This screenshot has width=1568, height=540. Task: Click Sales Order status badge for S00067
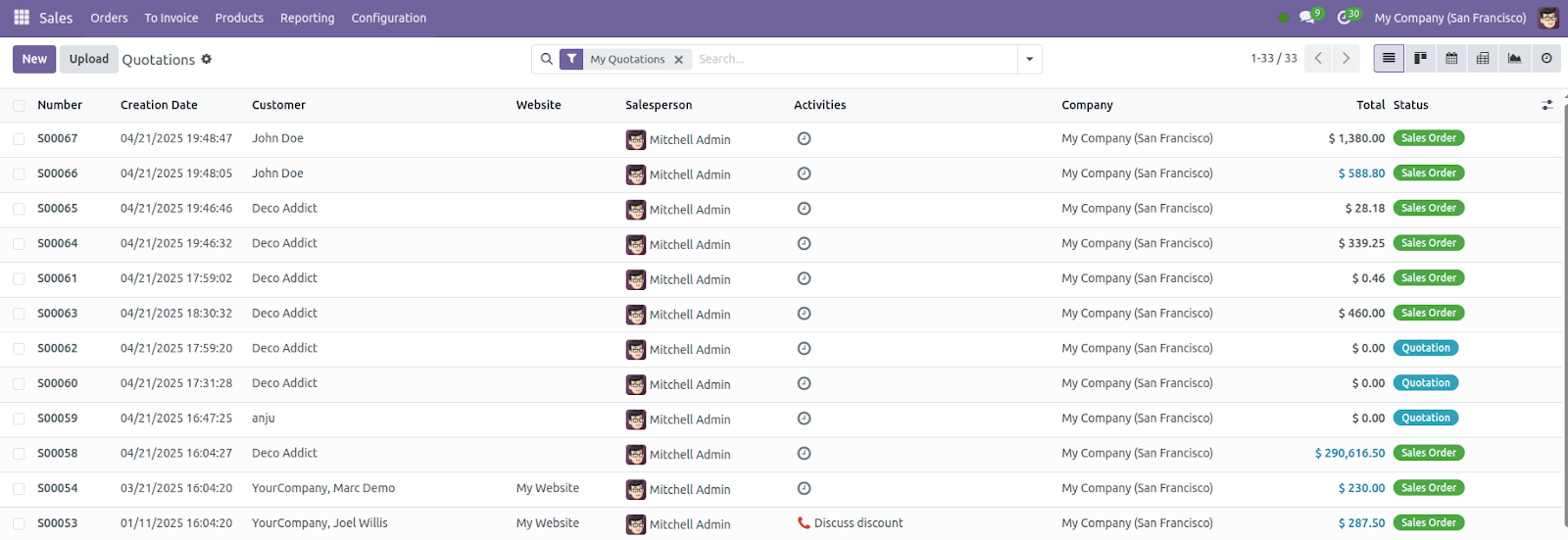click(x=1429, y=138)
